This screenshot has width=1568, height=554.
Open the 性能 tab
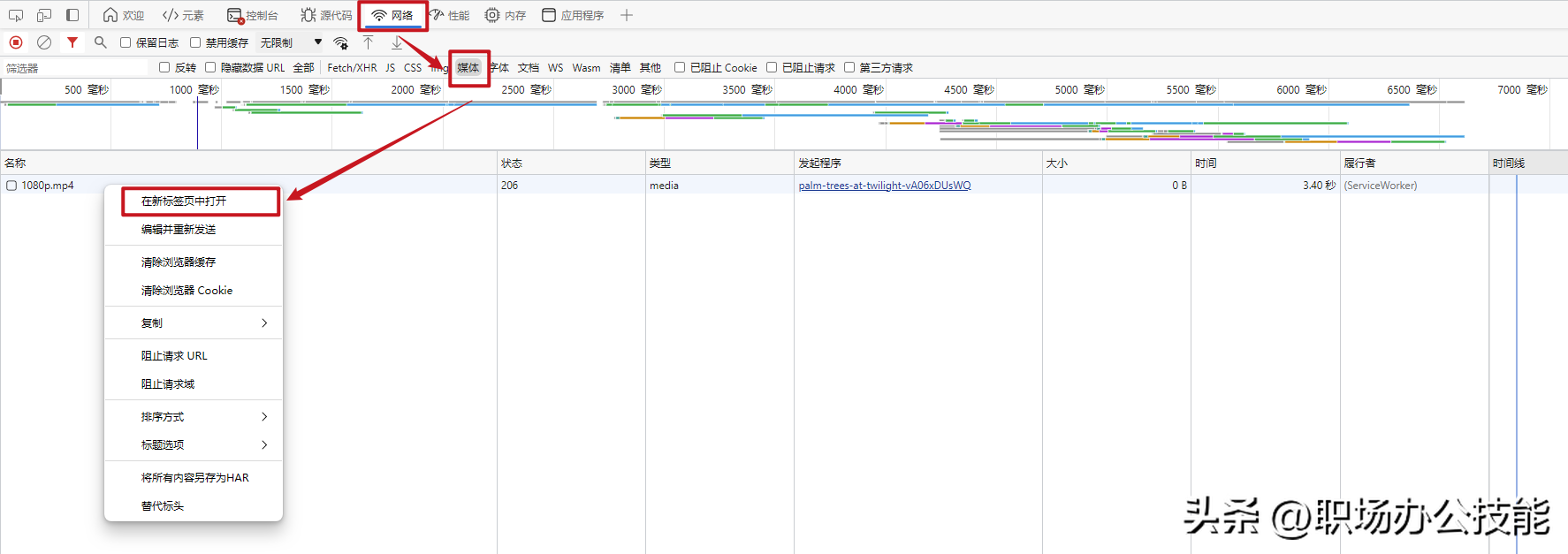pos(449,15)
